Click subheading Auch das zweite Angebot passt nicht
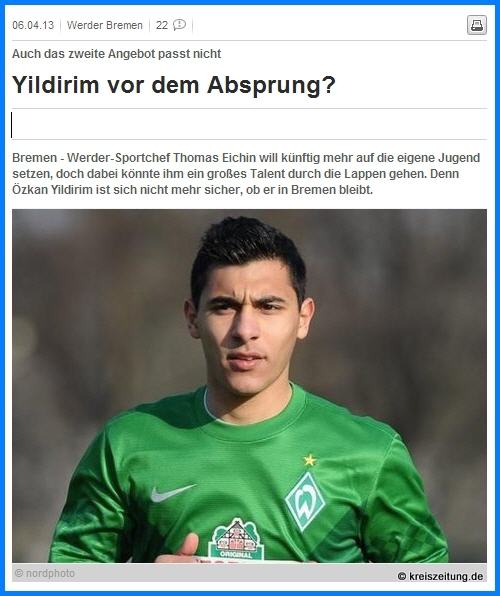 116,54
